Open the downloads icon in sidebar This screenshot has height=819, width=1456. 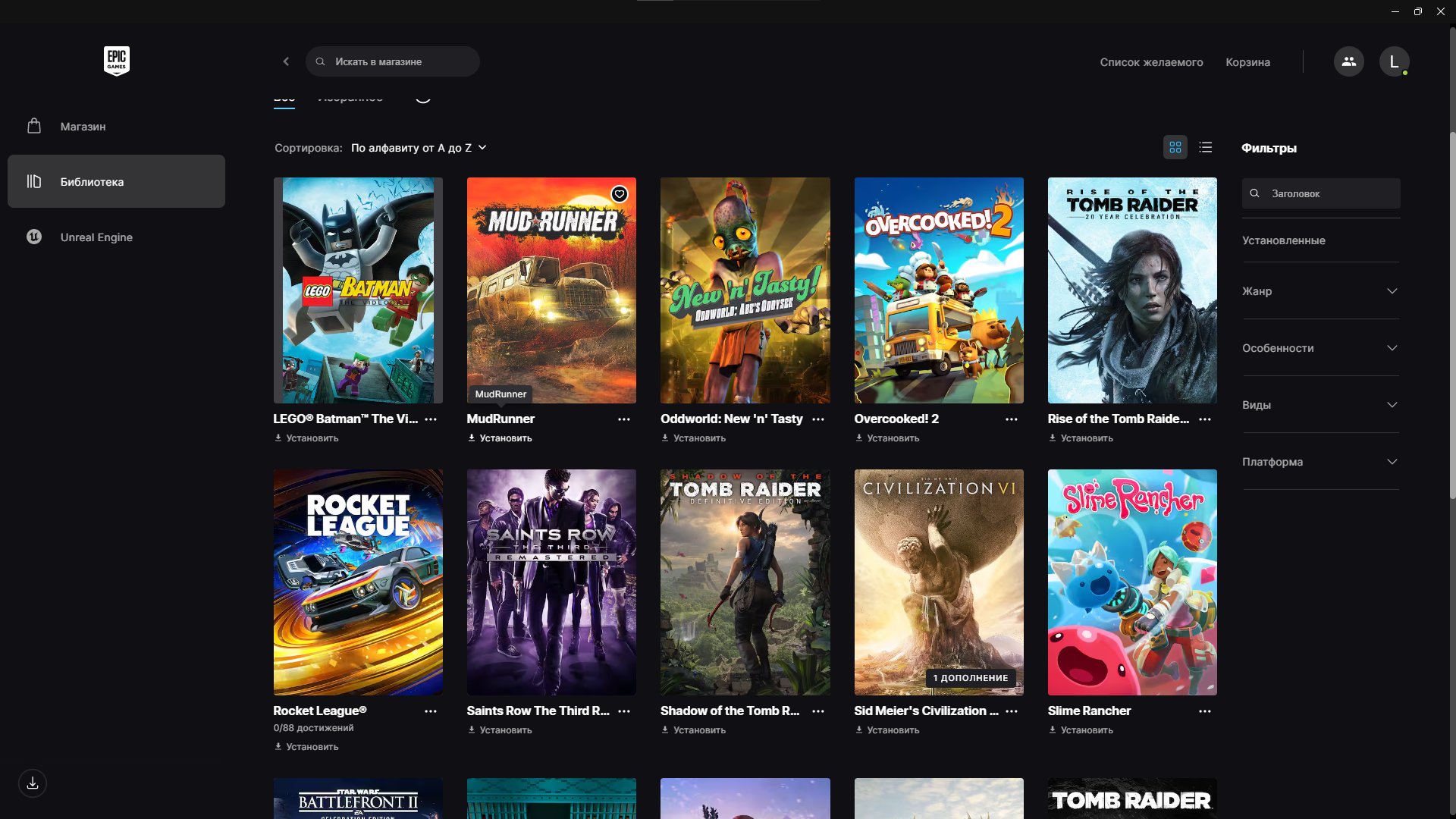(33, 783)
